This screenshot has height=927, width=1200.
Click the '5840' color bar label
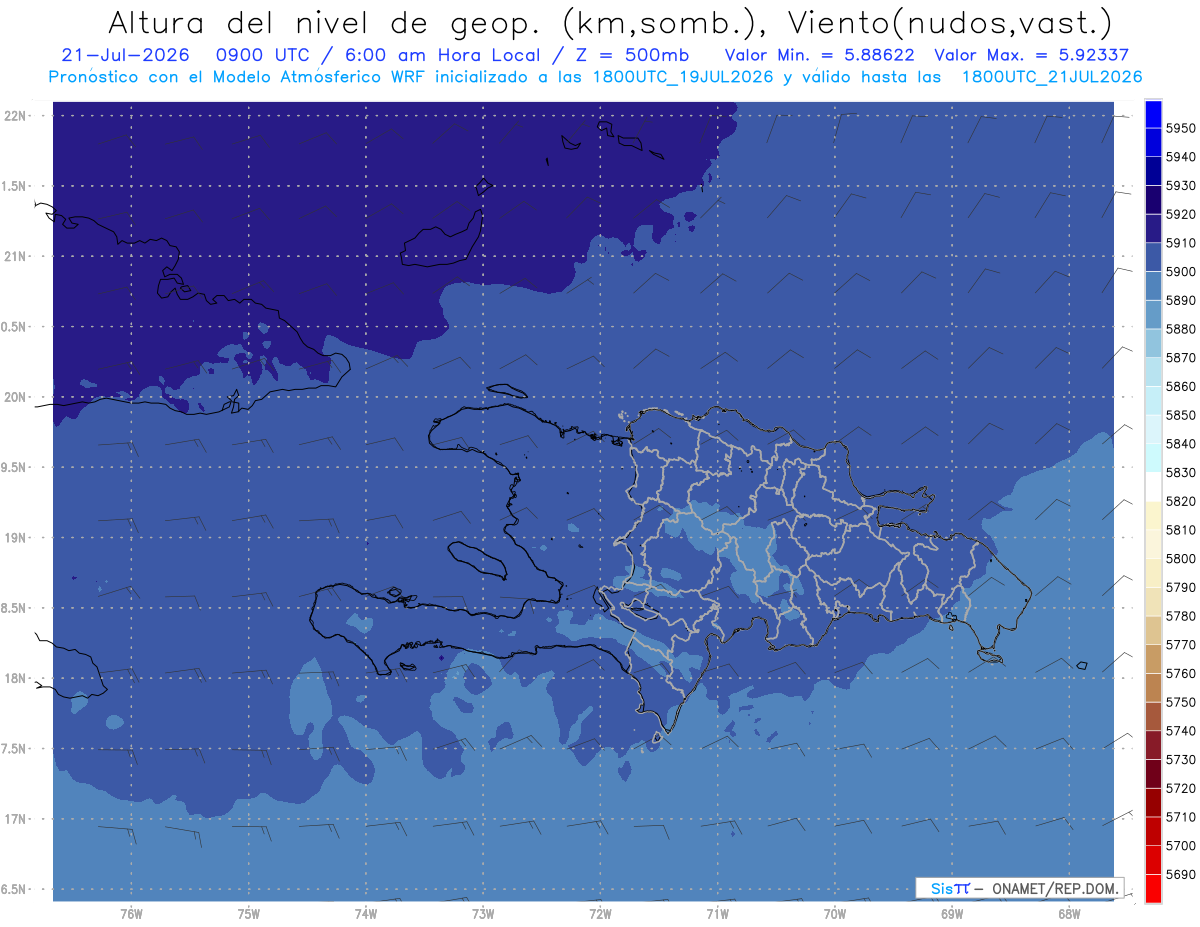click(1181, 444)
